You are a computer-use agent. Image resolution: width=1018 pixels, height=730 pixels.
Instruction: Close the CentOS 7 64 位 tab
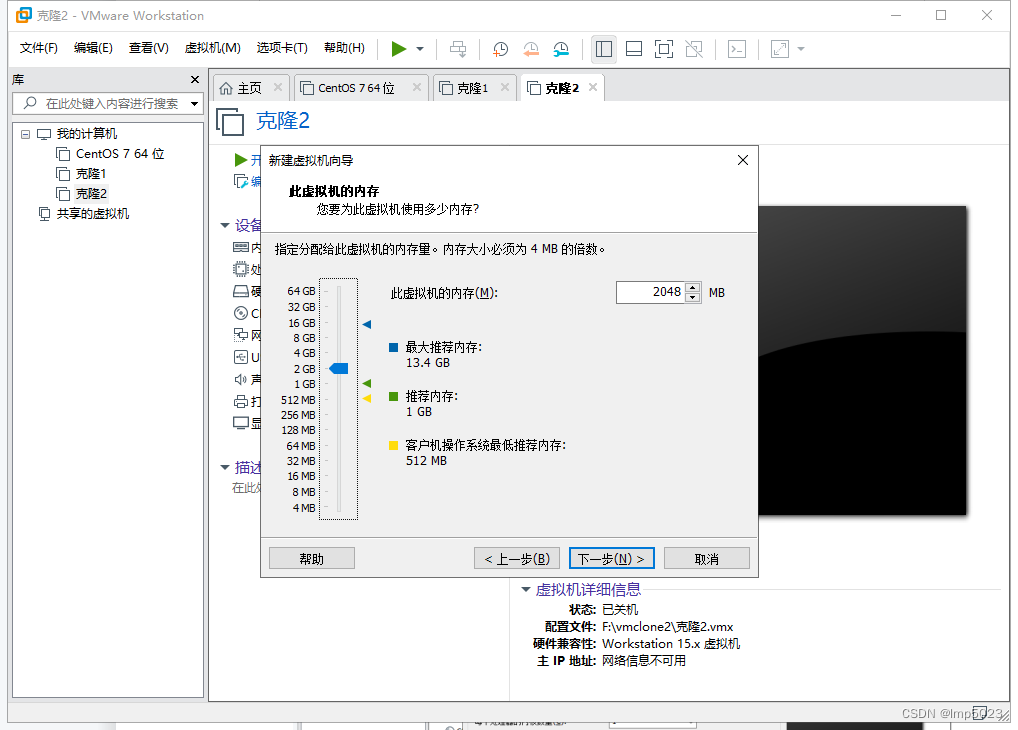coord(417,87)
